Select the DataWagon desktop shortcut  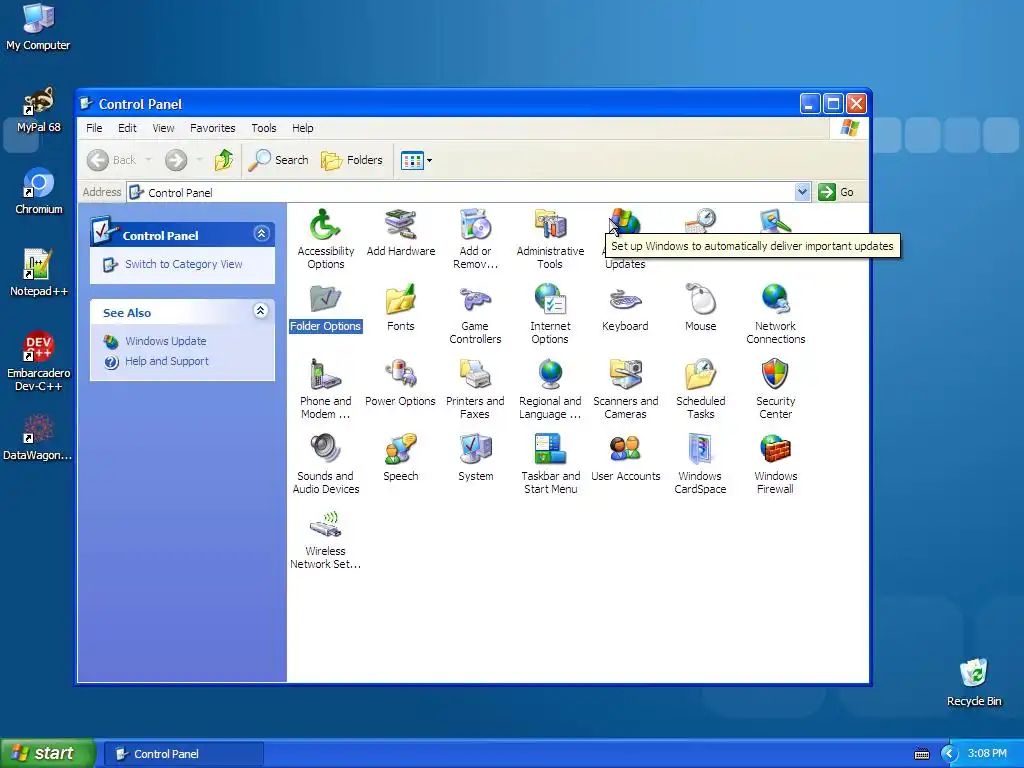point(38,438)
